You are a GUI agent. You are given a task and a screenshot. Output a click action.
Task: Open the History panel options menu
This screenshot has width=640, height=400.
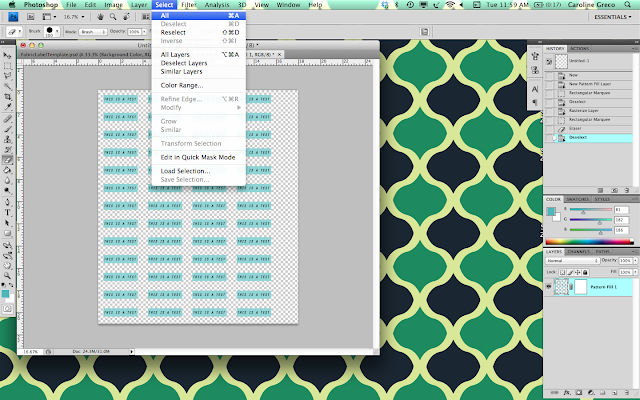pyautogui.click(x=634, y=49)
